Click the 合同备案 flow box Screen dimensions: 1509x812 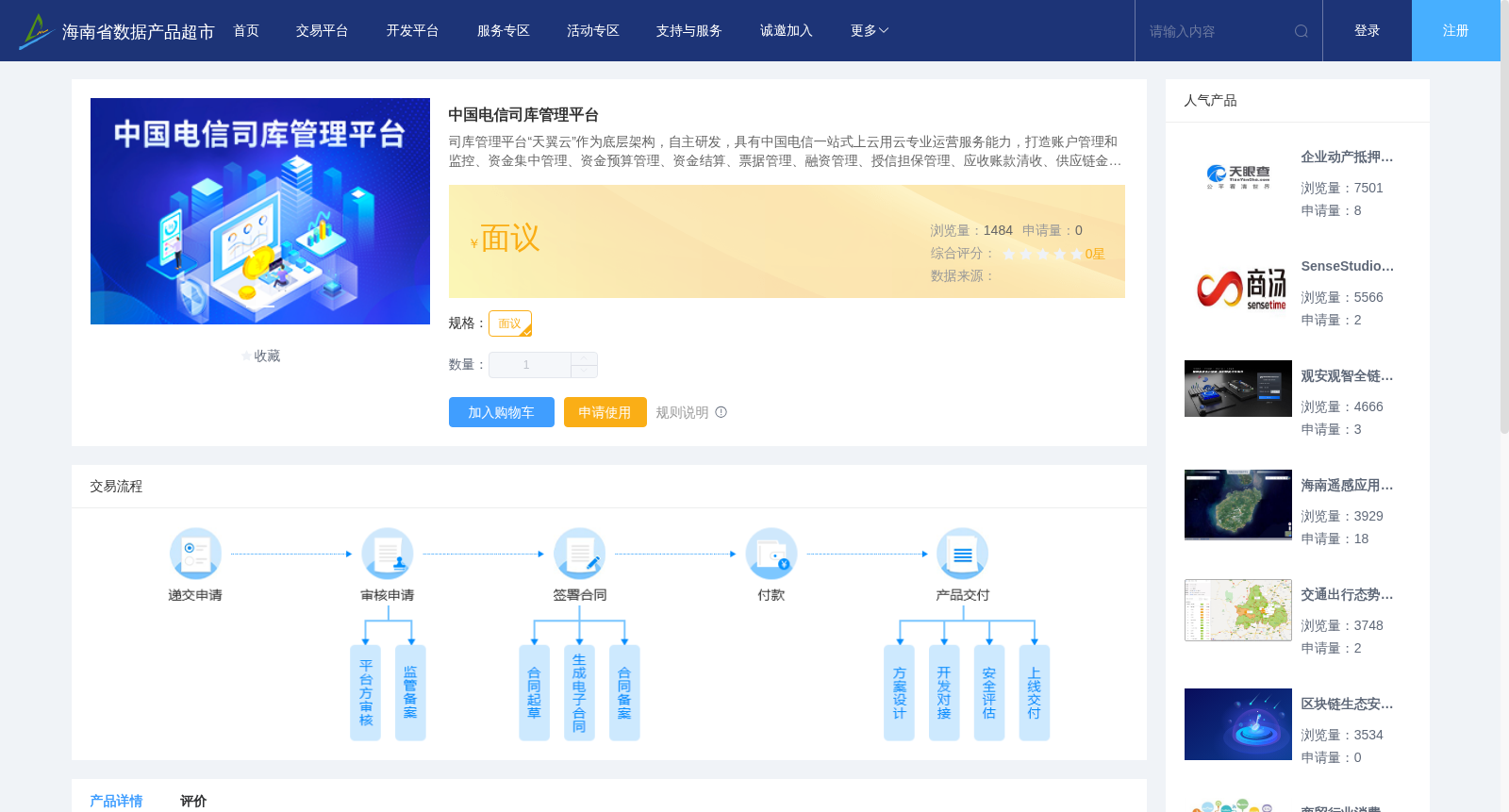click(x=624, y=693)
